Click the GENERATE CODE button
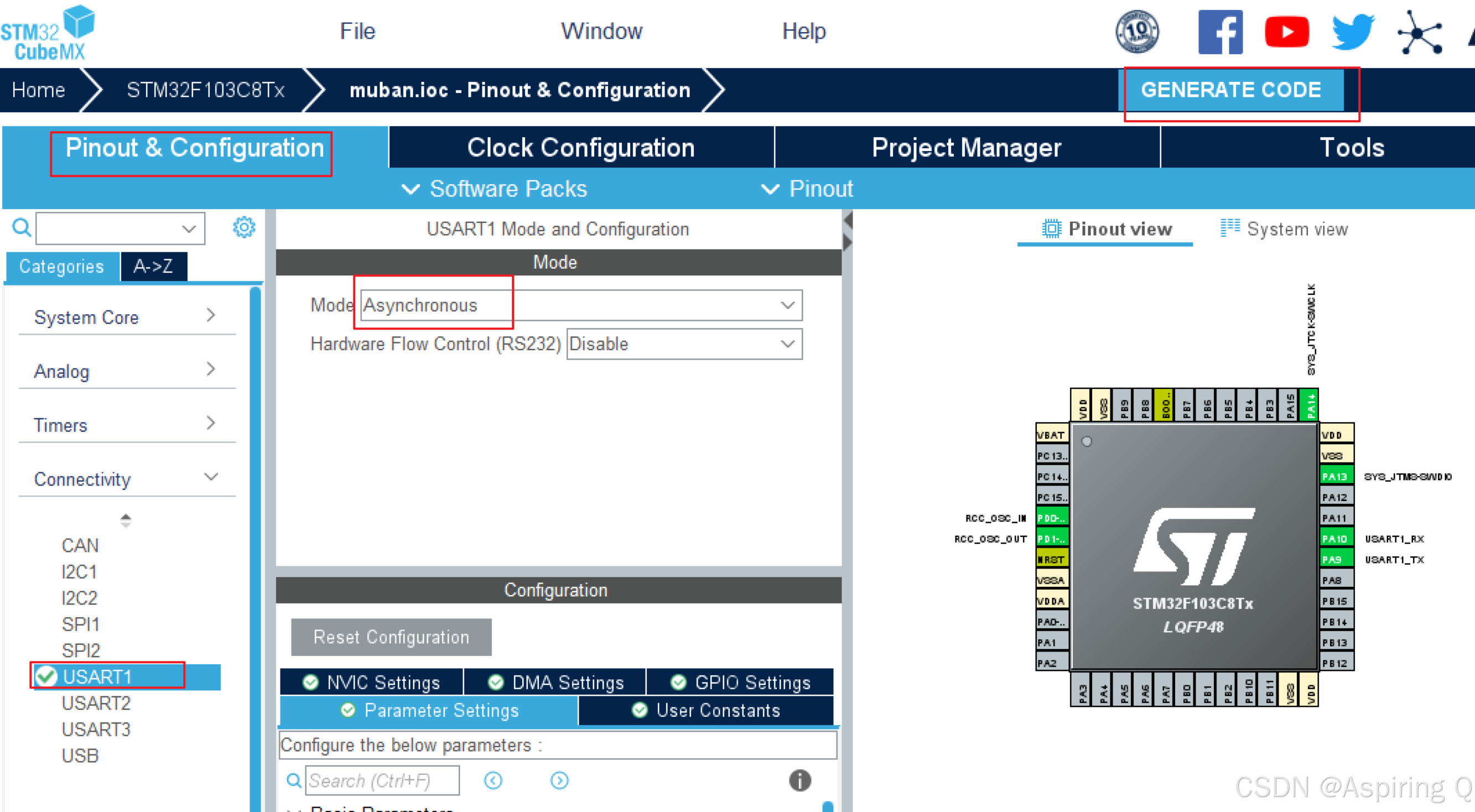 pos(1231,90)
